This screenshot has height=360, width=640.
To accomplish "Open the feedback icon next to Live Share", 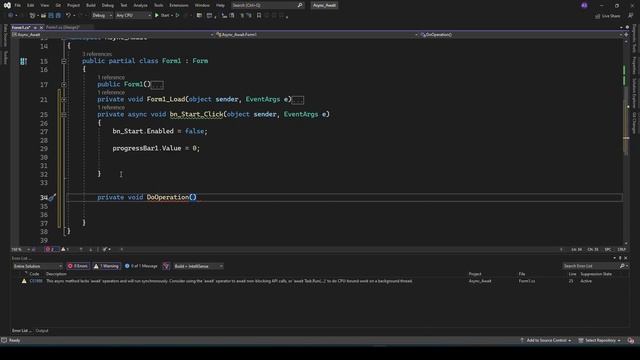I will point(631,16).
